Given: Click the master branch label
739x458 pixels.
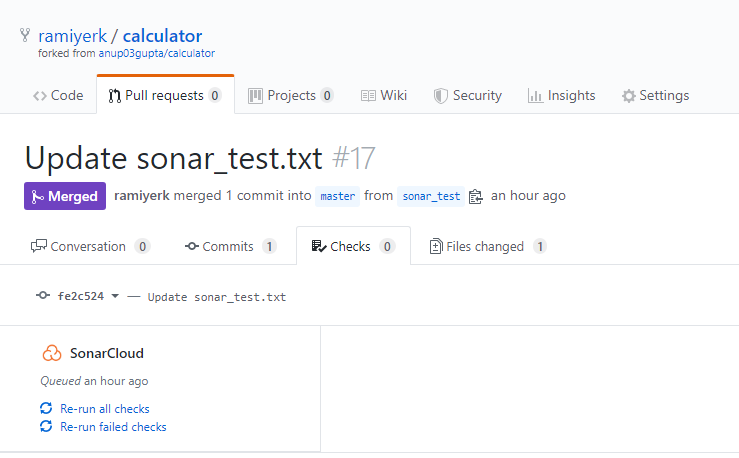Looking at the screenshot, I should tap(337, 196).
